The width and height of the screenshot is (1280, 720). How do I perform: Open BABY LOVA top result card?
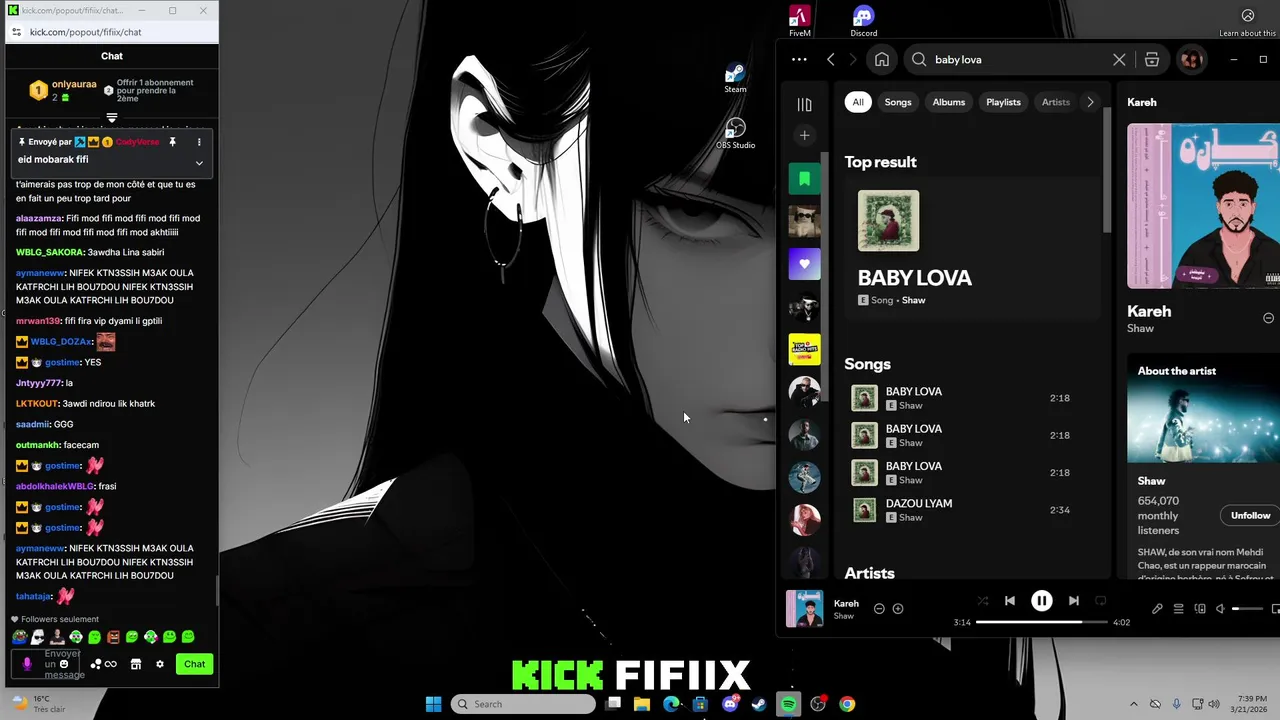tap(973, 249)
